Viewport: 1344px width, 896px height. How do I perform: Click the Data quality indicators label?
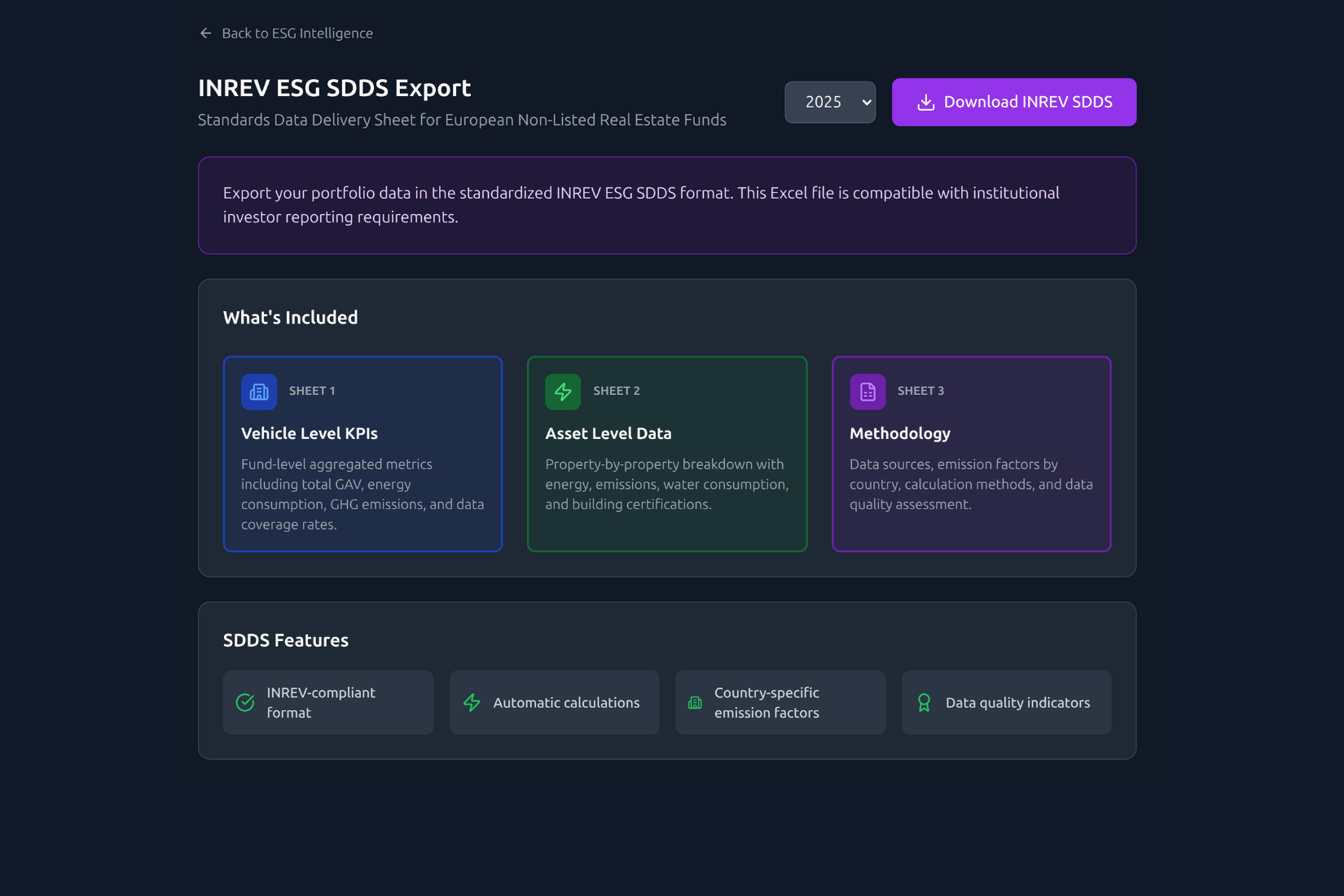(x=1017, y=703)
